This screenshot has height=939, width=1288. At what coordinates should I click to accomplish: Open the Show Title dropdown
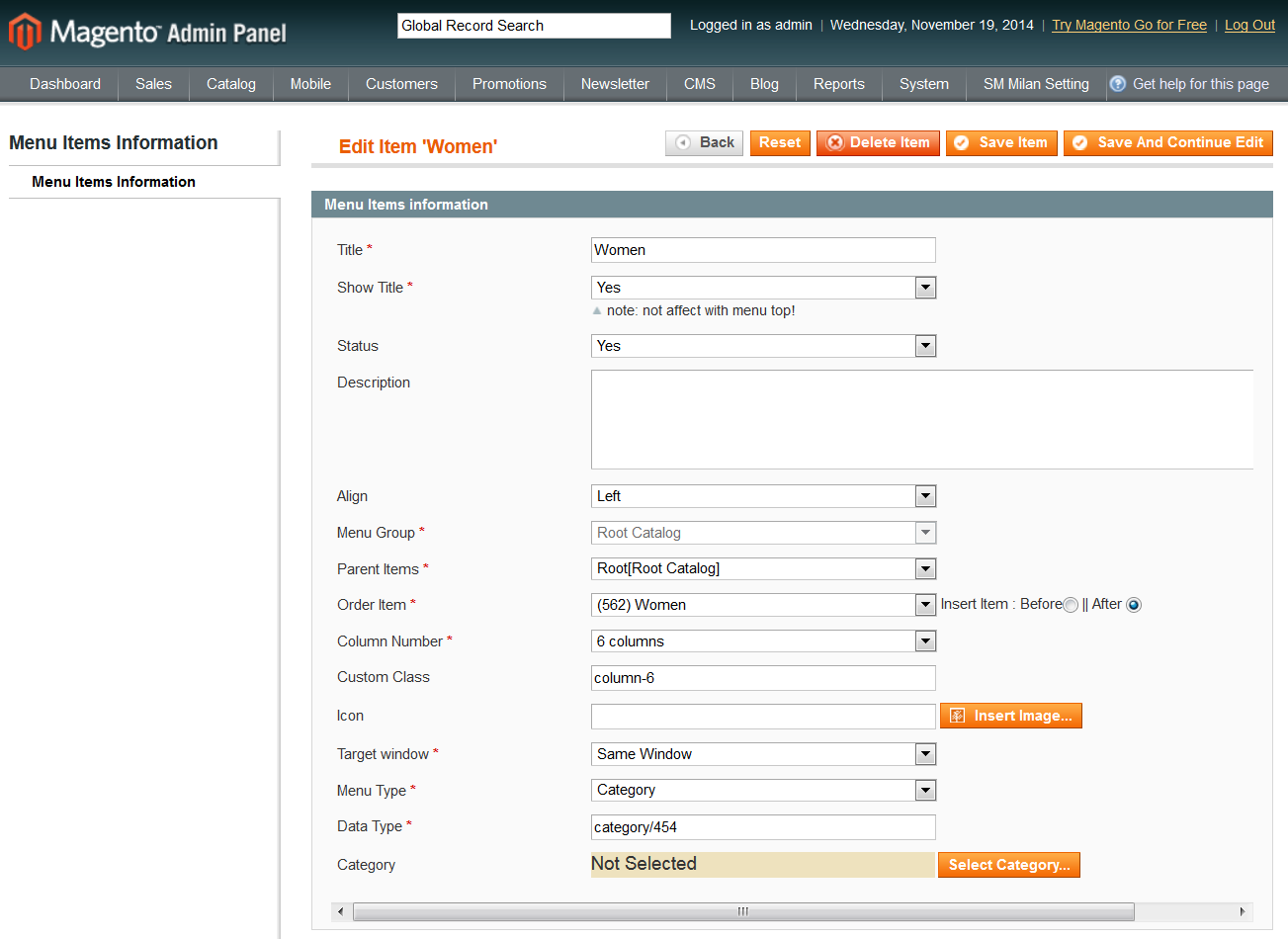(763, 288)
